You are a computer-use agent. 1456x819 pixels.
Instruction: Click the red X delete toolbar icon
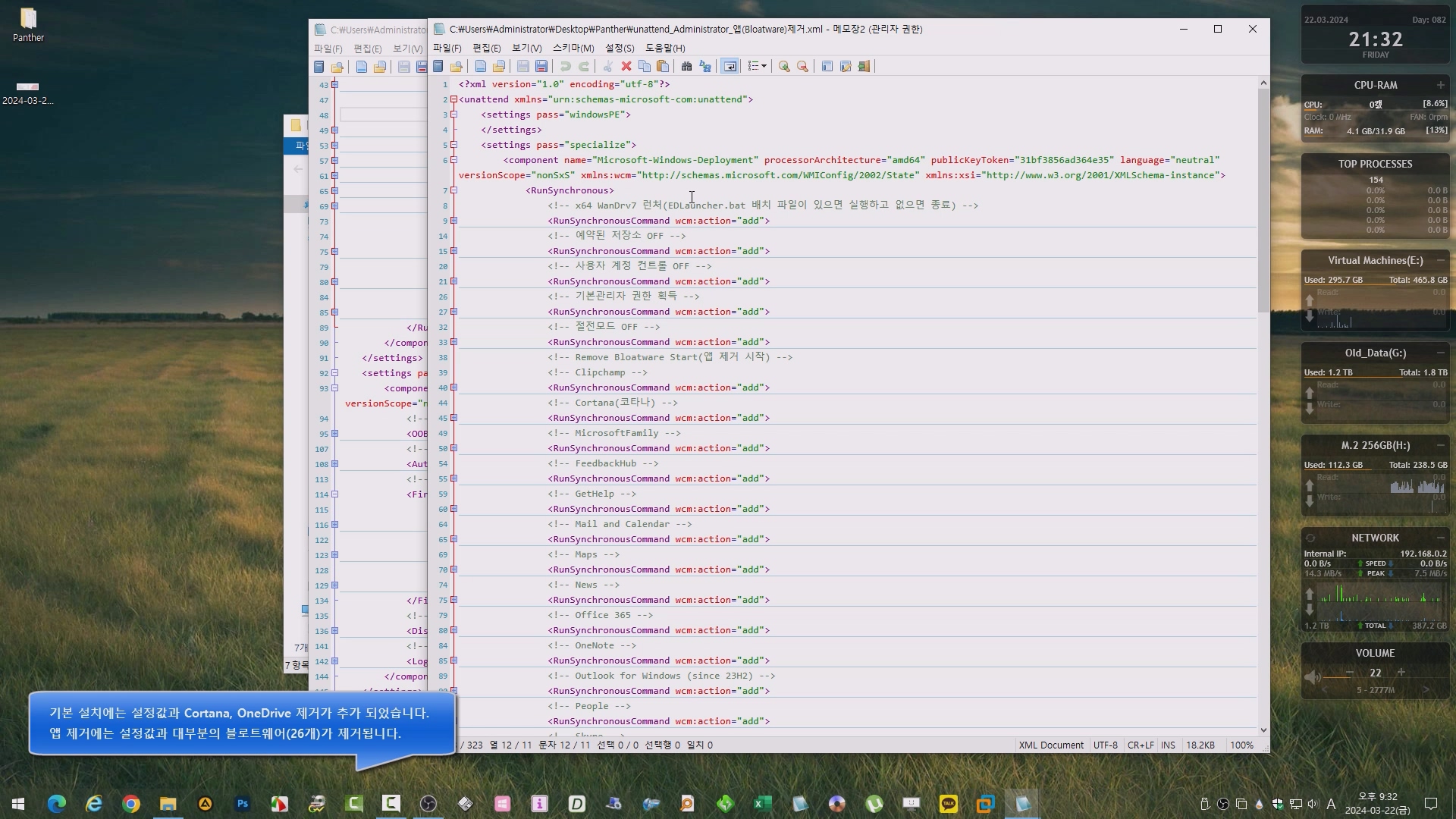[626, 67]
